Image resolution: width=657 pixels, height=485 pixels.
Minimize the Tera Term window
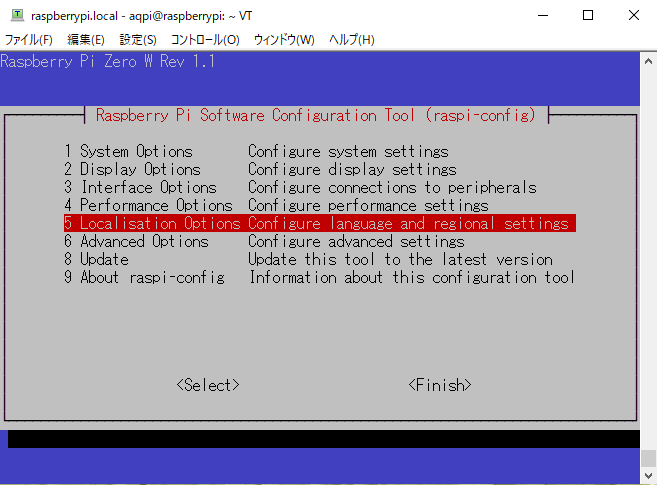pos(543,15)
